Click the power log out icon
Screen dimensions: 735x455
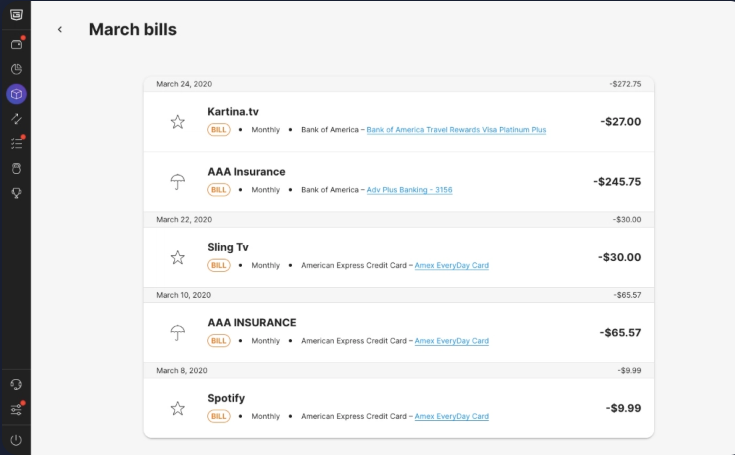tap(16, 440)
